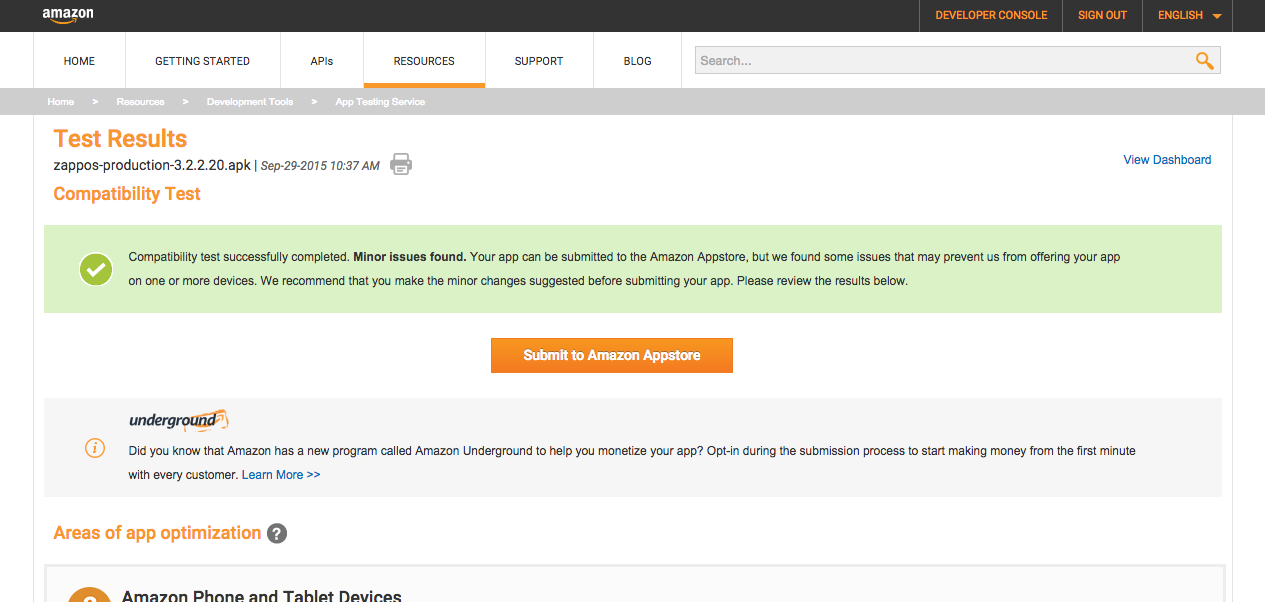
Task: Open the Blog navigation tab
Action: pos(638,61)
